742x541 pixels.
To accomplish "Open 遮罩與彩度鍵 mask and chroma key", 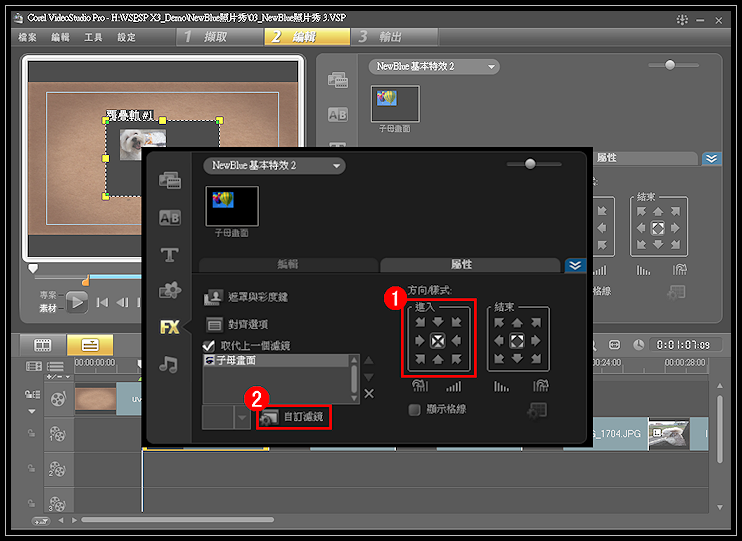I will 246,297.
